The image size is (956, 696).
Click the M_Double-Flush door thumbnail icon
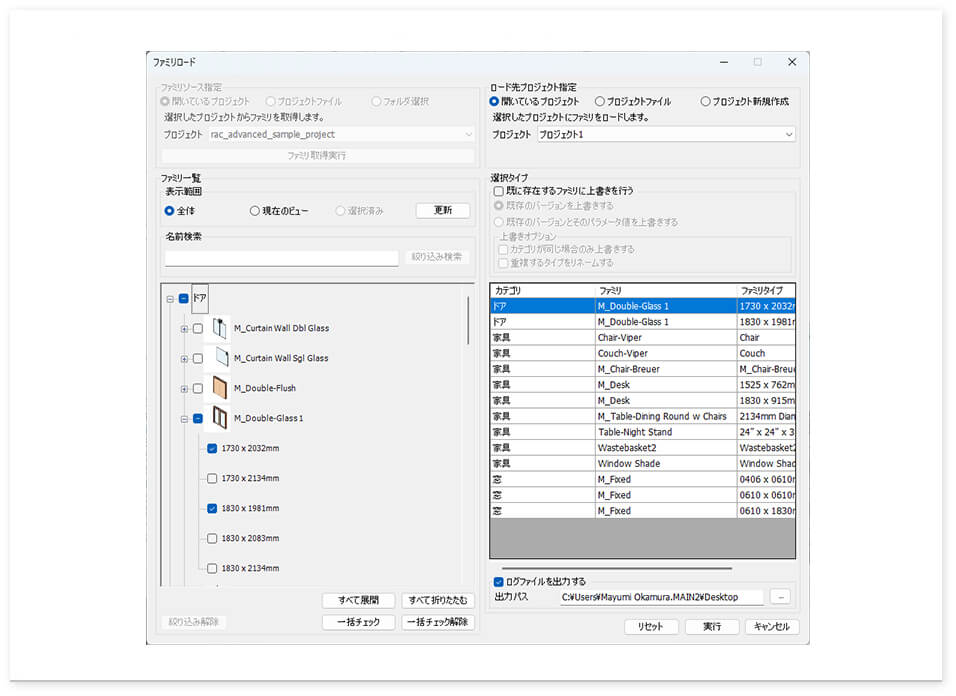(218, 388)
